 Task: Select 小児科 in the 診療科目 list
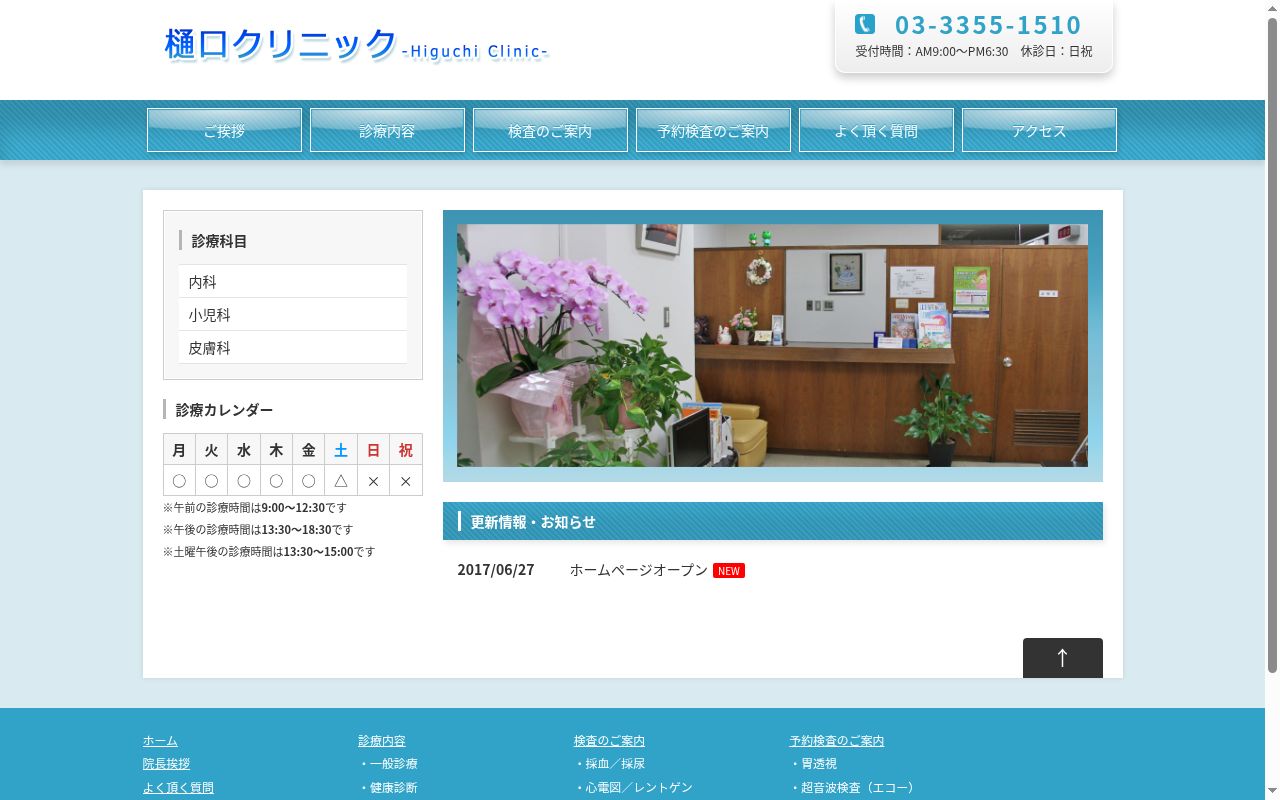(x=293, y=315)
